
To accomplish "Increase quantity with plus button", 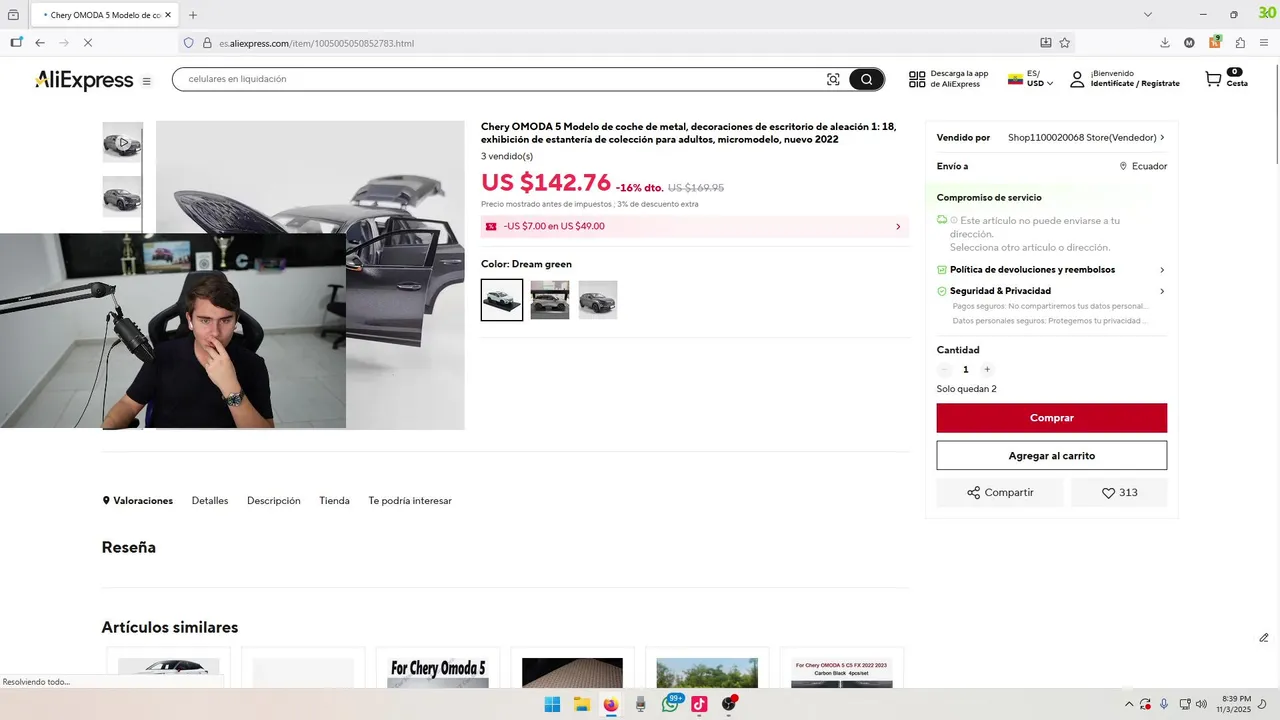I will [987, 369].
